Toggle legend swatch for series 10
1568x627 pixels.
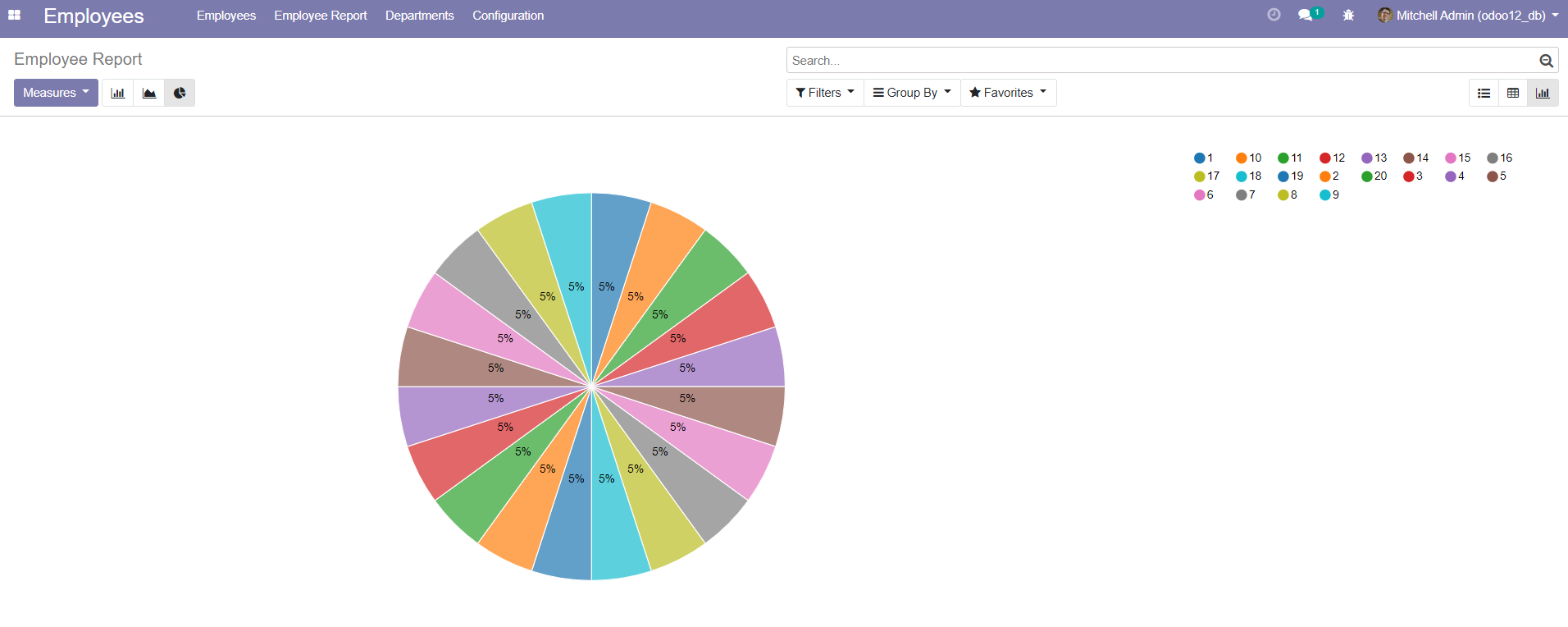(1242, 158)
